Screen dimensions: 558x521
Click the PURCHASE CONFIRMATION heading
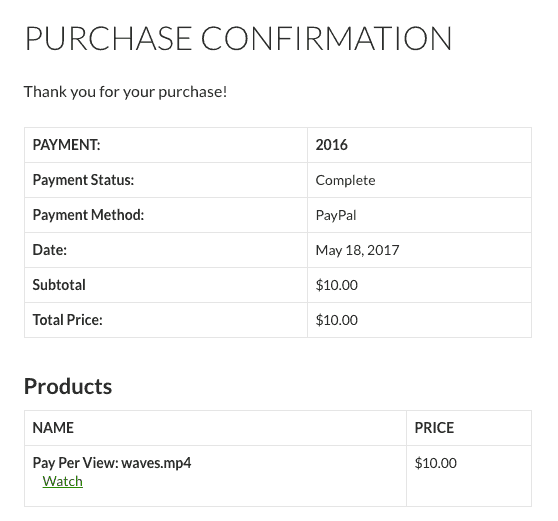(x=238, y=38)
